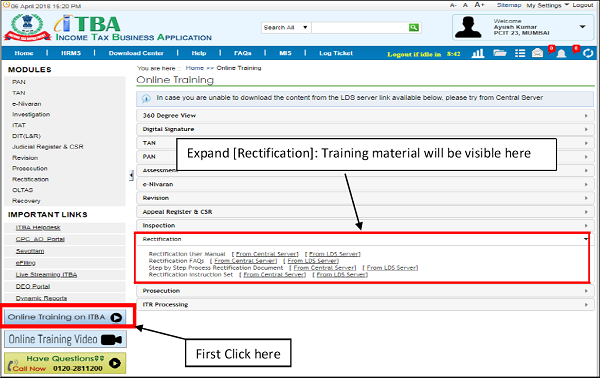Decrease font size with A-
The height and width of the screenshot is (379, 600).
pyautogui.click(x=453, y=5)
